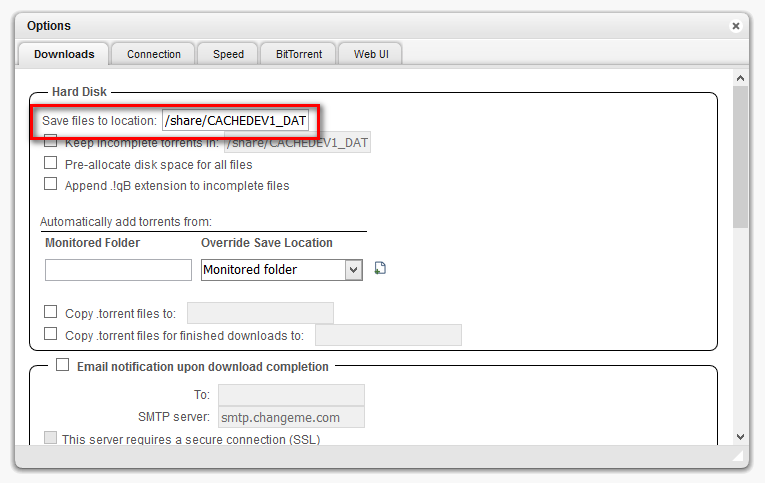Click the scrollbar up arrow
Screen dimensions: 765x483
tap(740, 78)
